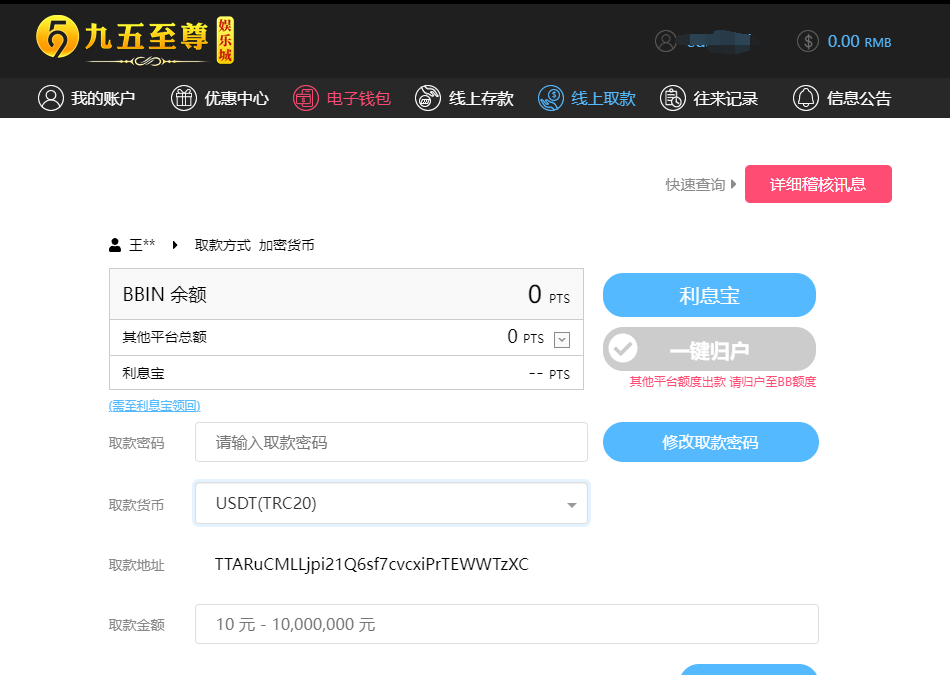Switch to 线上存款 menu

(x=464, y=98)
